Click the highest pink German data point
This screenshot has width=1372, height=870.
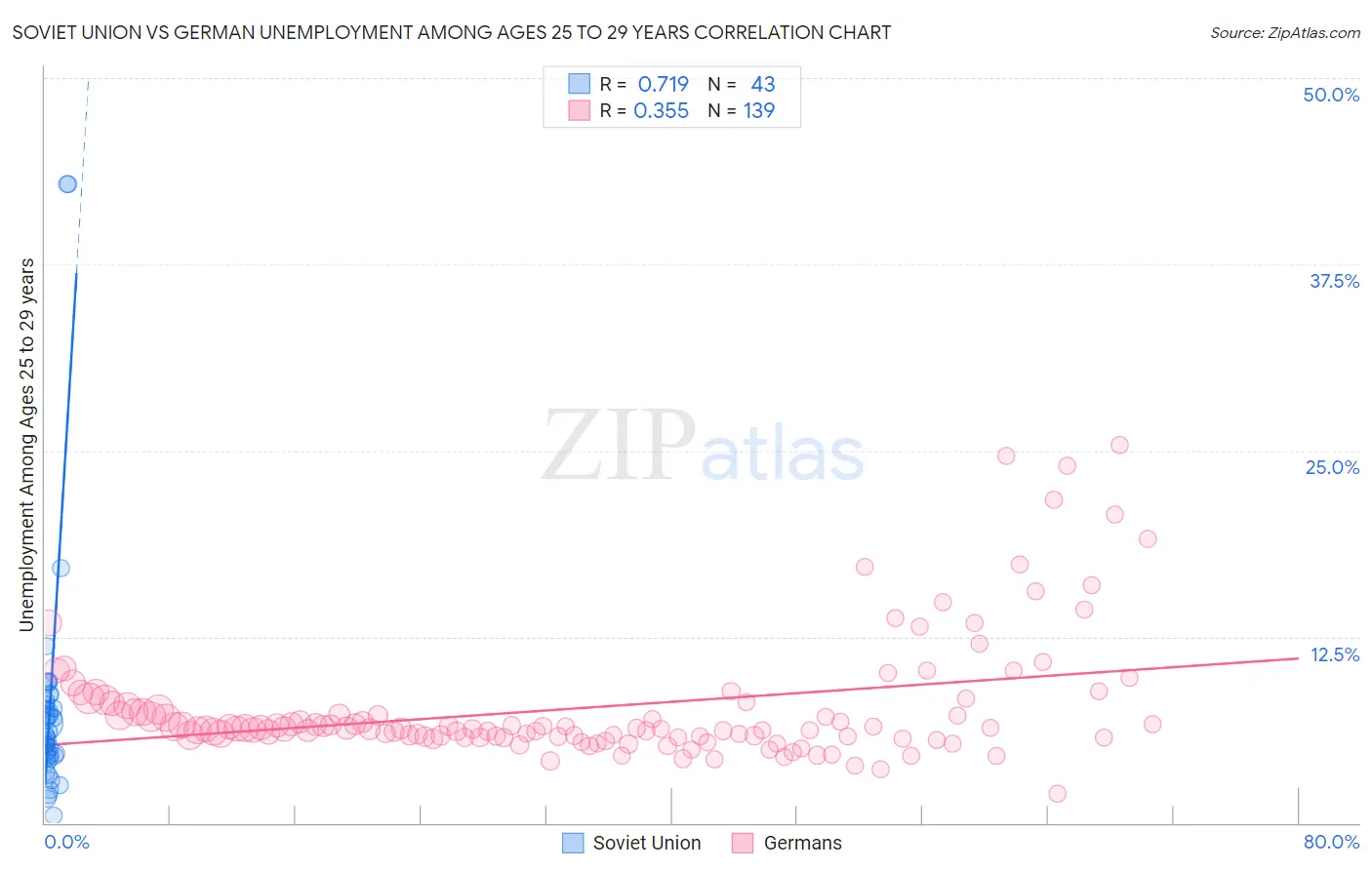click(1119, 445)
